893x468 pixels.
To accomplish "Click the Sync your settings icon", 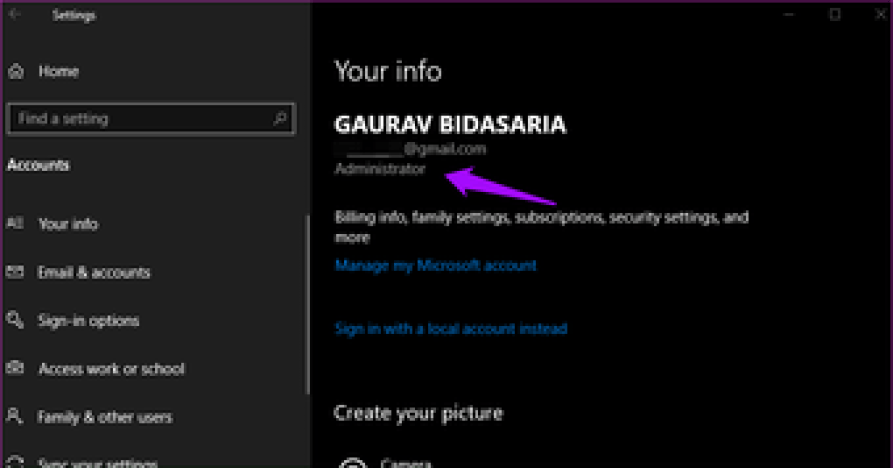I will 15,462.
